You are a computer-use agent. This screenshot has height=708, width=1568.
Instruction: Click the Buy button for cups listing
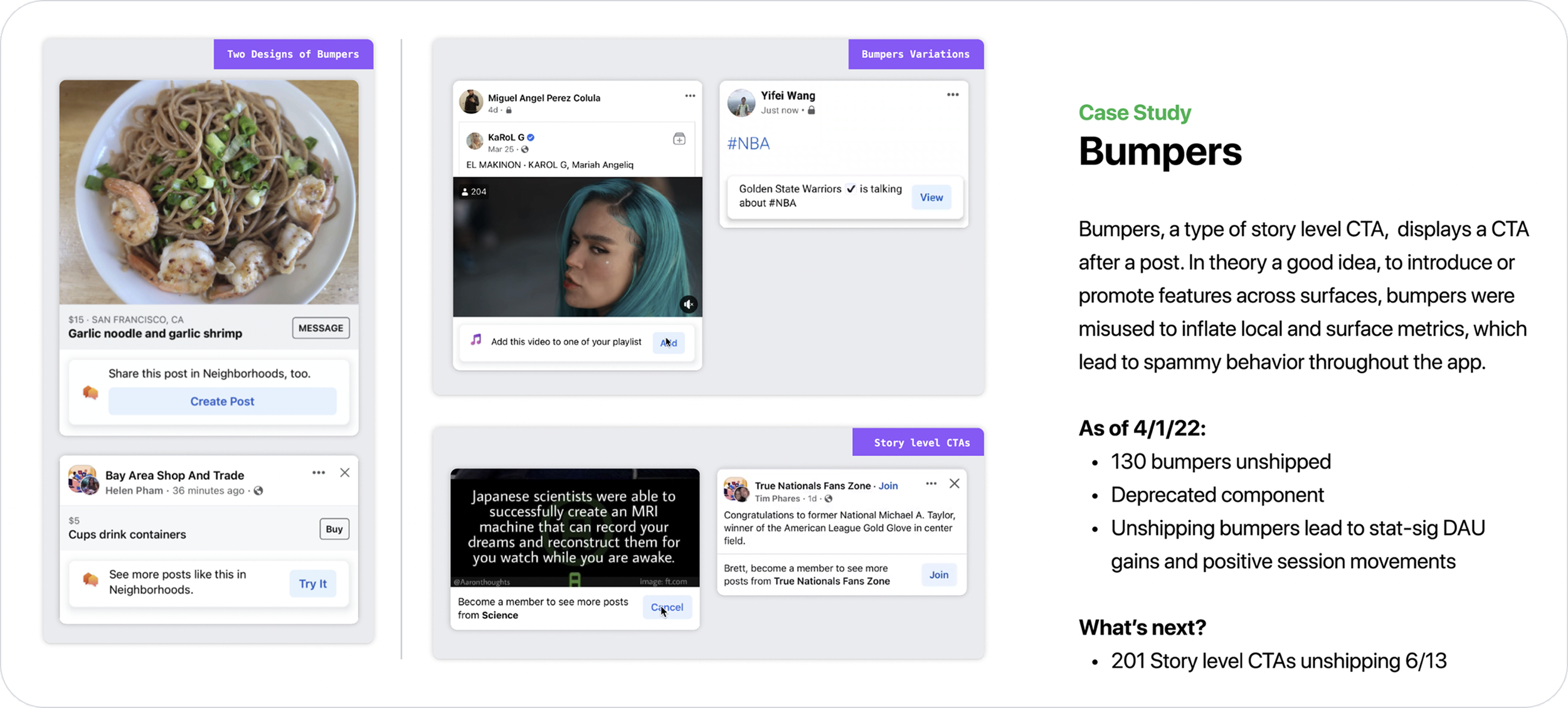click(x=334, y=529)
